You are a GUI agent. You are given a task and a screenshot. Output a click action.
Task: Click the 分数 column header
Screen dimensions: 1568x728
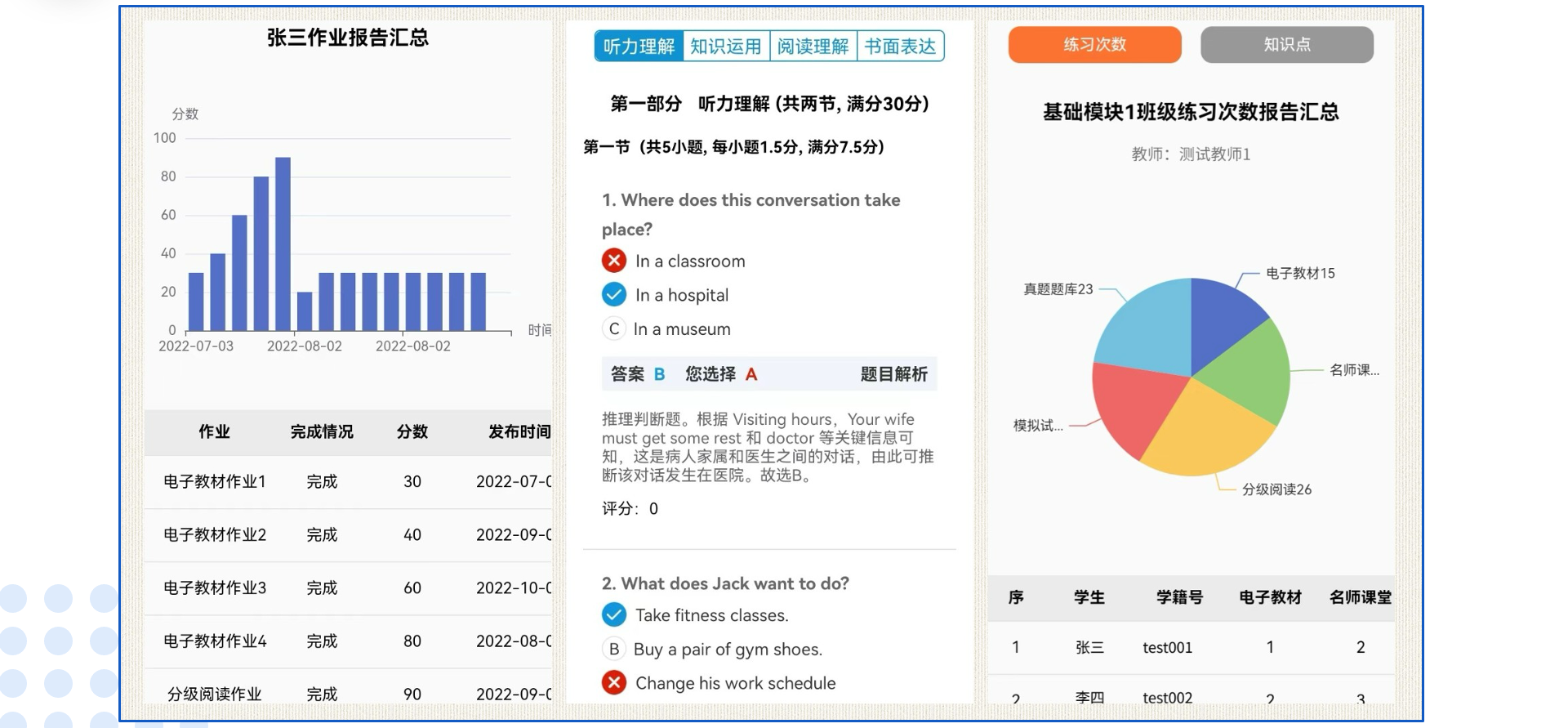(x=412, y=431)
